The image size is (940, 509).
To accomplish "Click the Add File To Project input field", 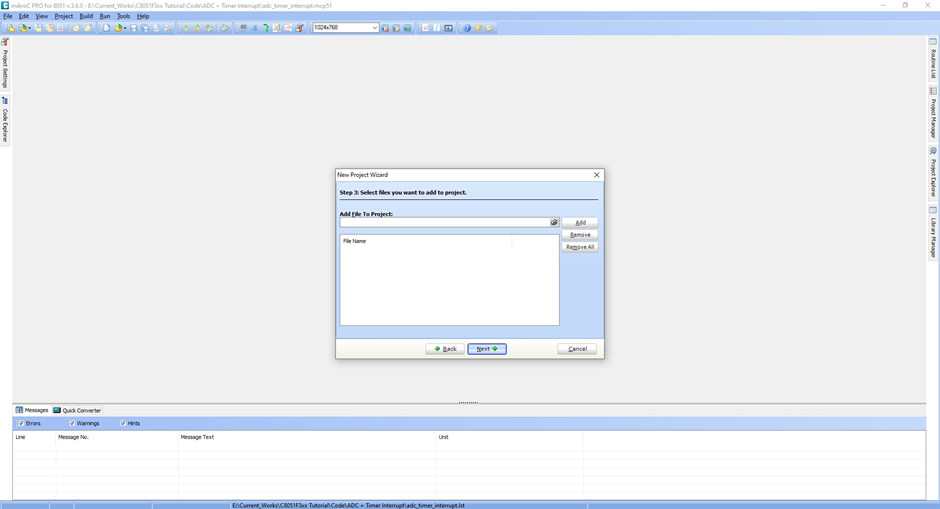I will tap(445, 222).
